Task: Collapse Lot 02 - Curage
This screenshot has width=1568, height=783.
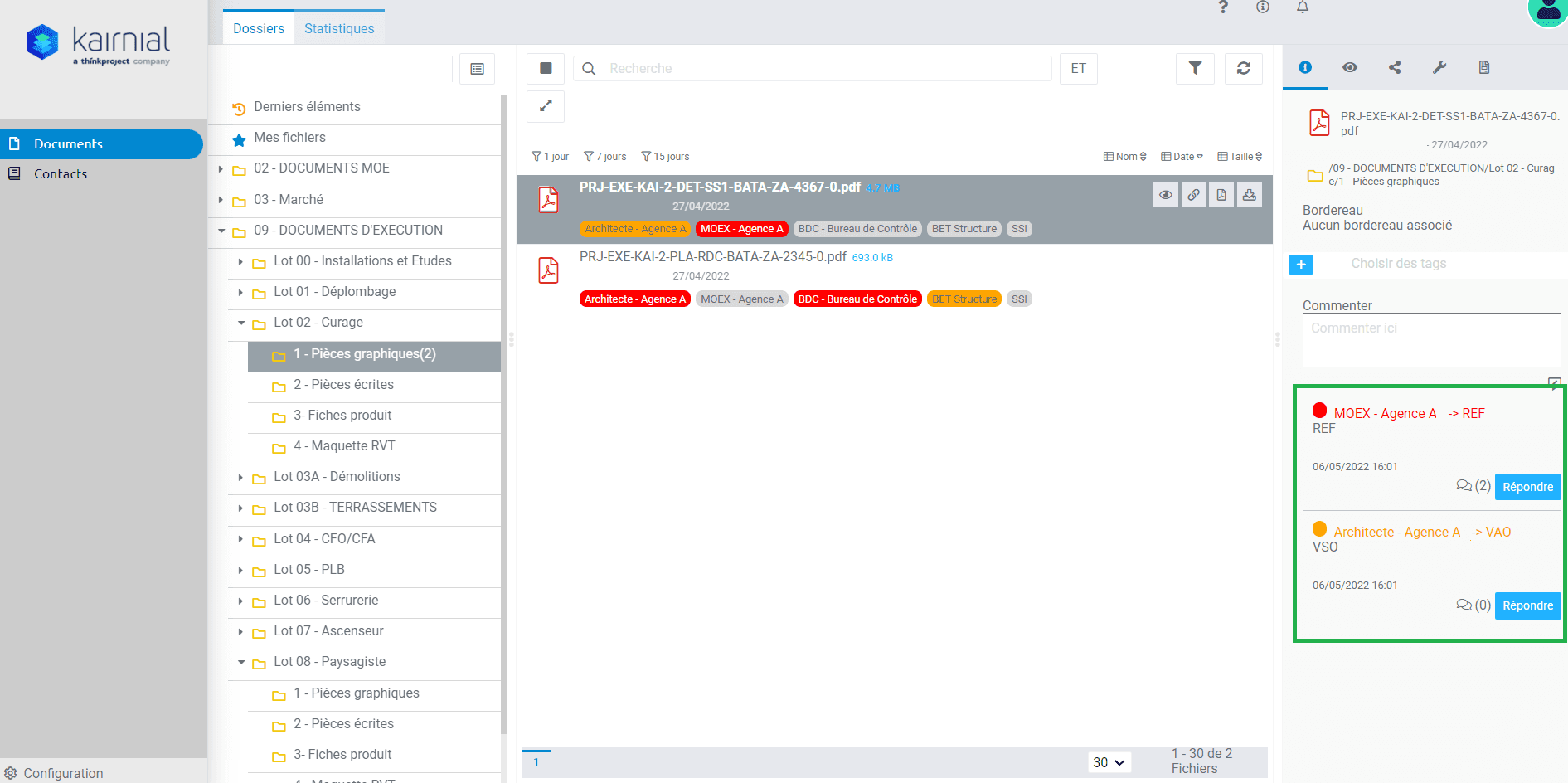Action: pos(241,323)
